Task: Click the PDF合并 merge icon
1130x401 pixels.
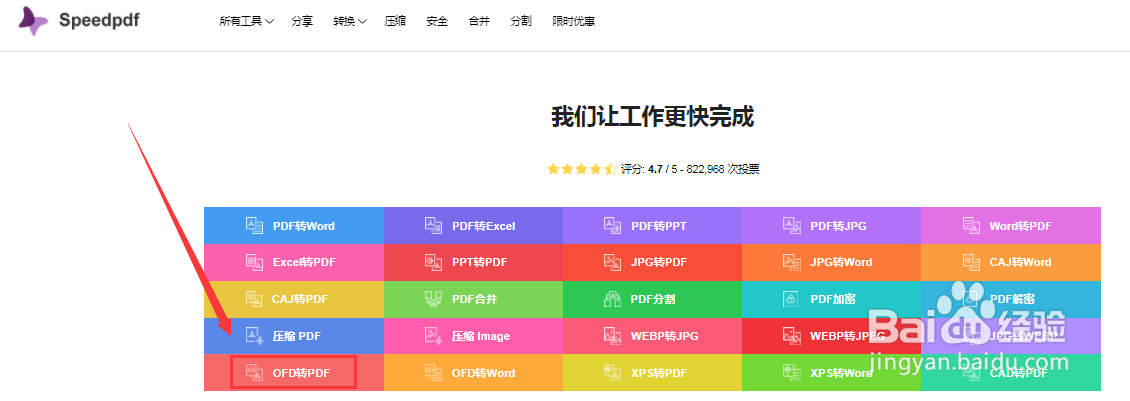Action: 433,299
